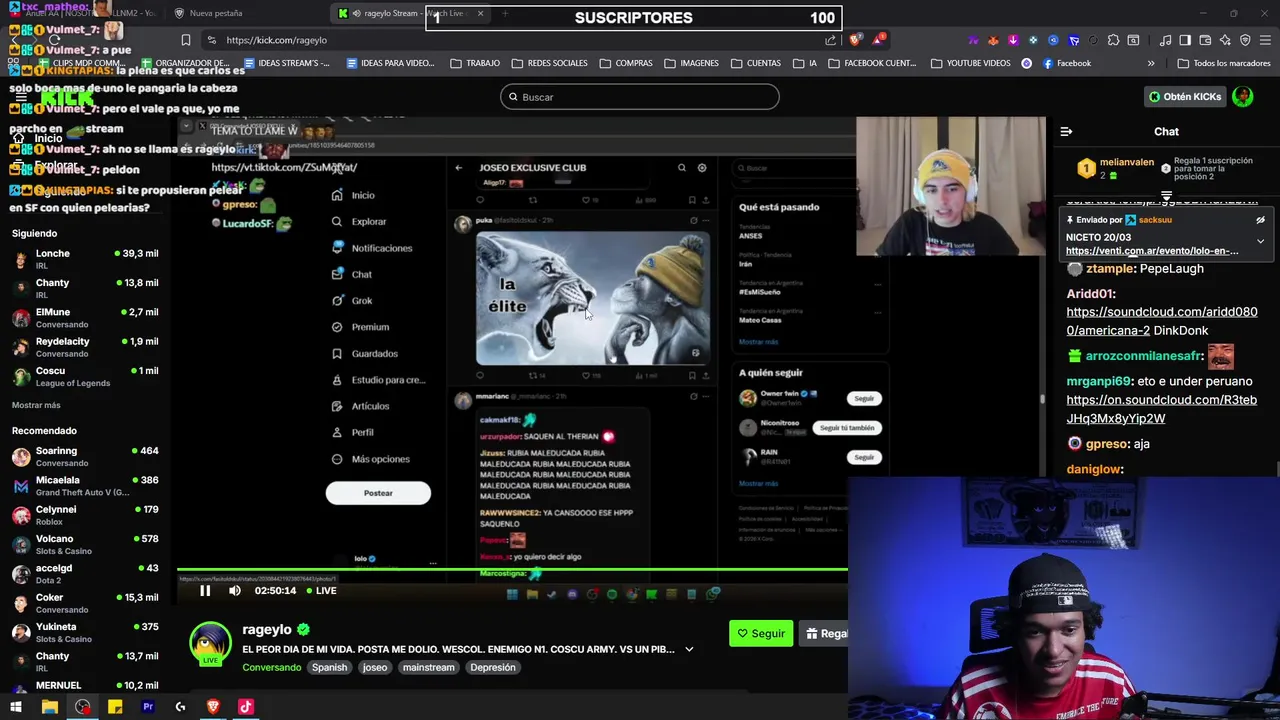Open the IMAGENES bookmarks folder
The height and width of the screenshot is (720, 1280).
pyautogui.click(x=691, y=63)
